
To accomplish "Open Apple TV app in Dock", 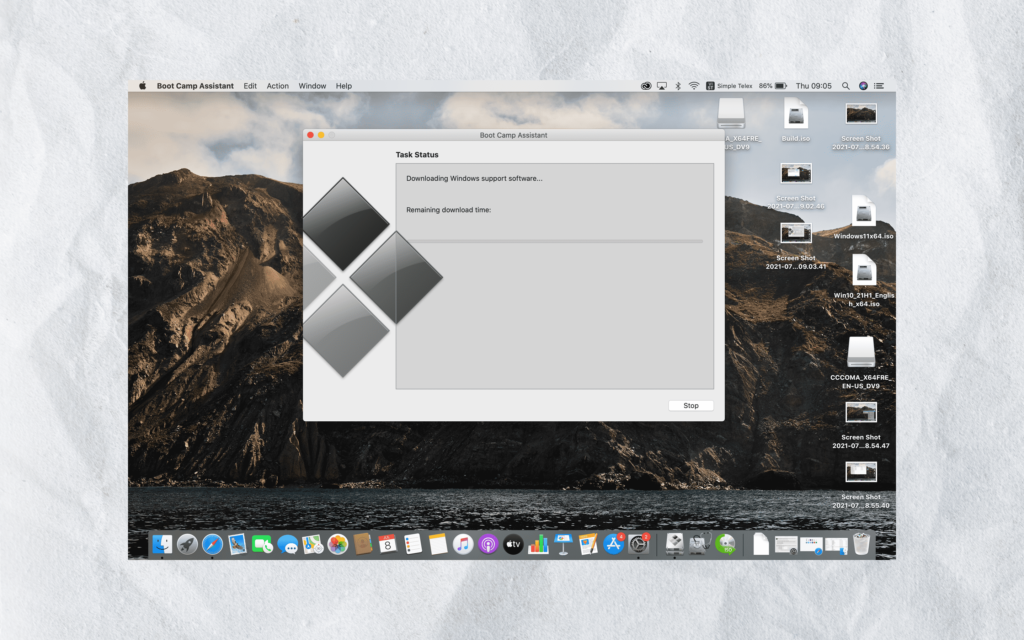I will (513, 544).
